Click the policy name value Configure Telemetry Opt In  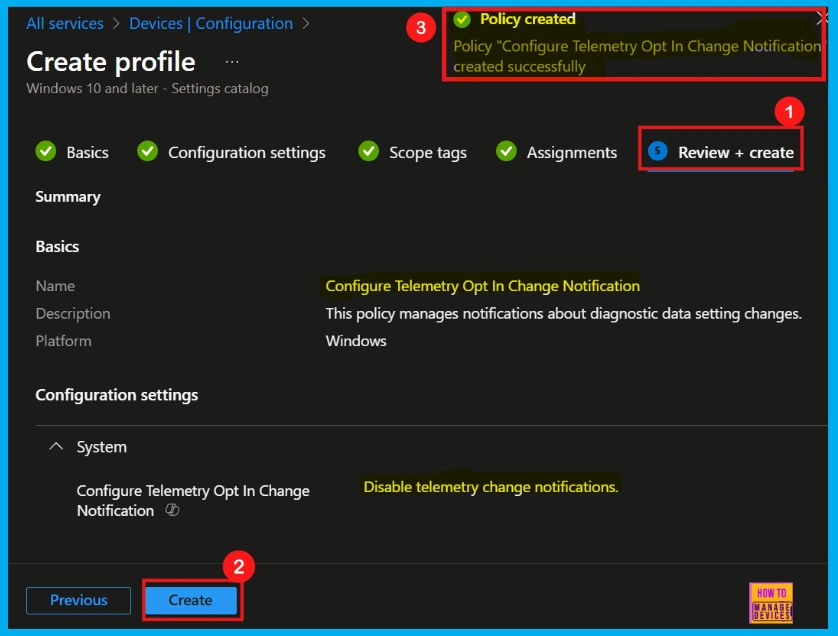pyautogui.click(x=483, y=286)
